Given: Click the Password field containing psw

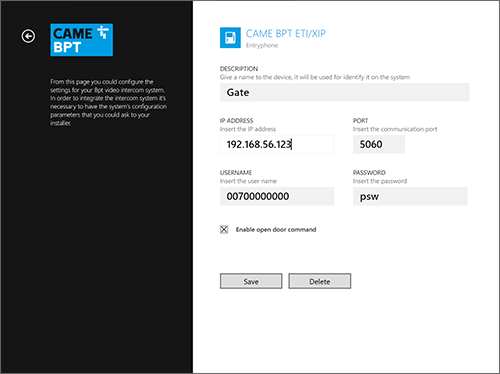Looking at the screenshot, I should 410,196.
